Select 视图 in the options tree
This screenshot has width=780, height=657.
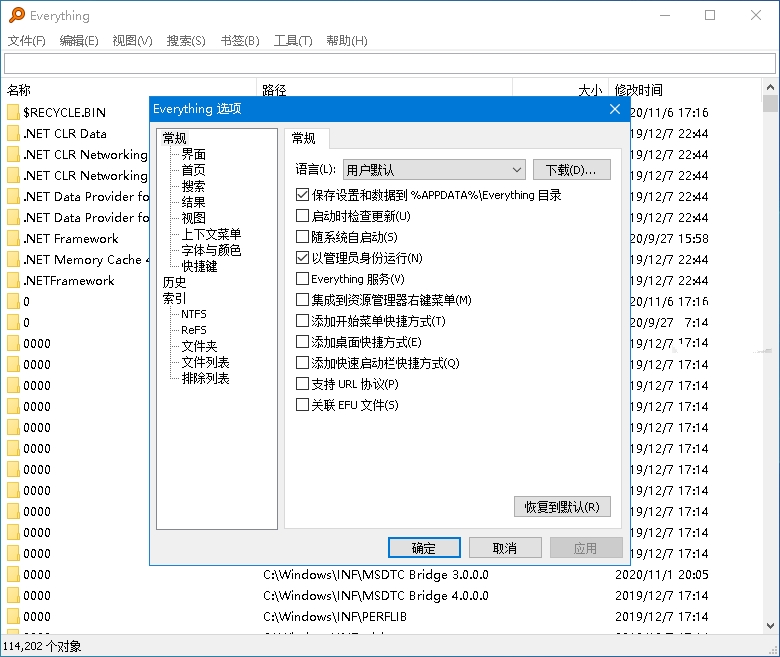(194, 218)
